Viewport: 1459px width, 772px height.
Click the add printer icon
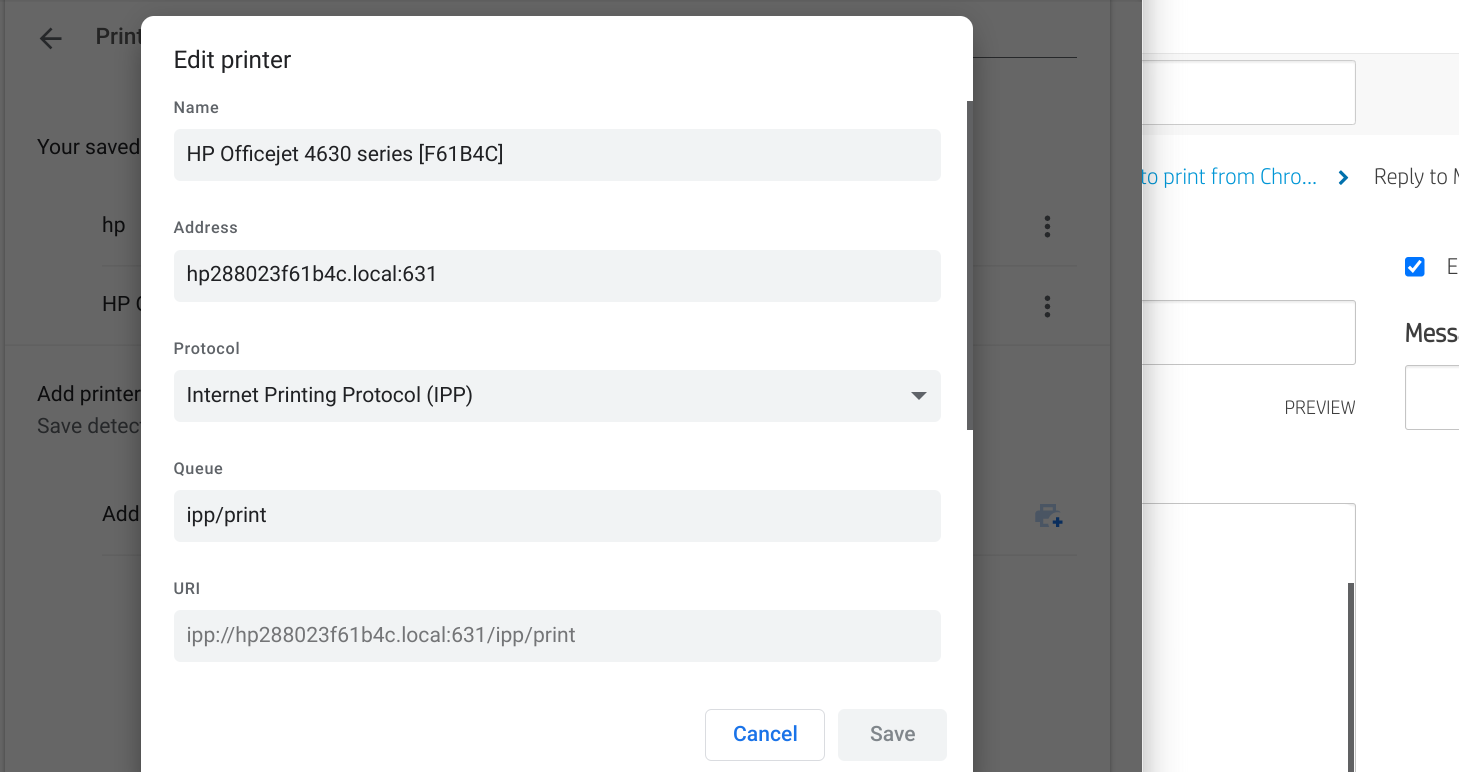point(1048,516)
